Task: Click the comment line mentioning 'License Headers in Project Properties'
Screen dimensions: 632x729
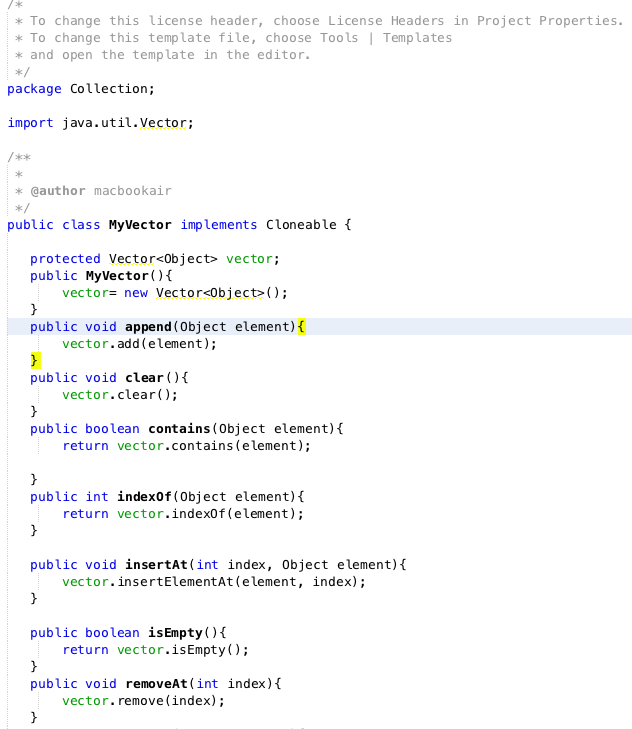Action: [319, 21]
